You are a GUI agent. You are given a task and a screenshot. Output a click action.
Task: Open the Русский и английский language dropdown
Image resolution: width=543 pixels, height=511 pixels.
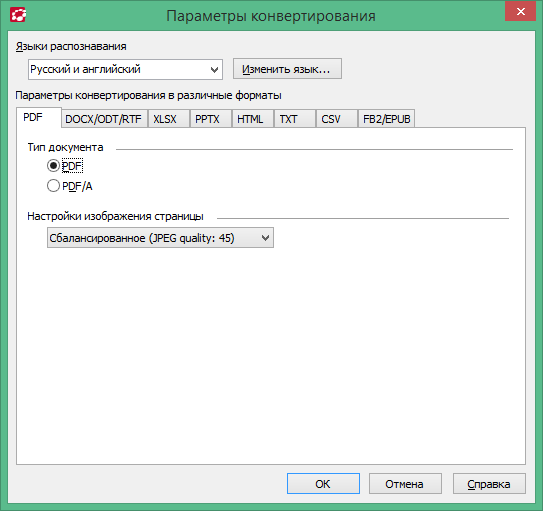click(x=125, y=70)
